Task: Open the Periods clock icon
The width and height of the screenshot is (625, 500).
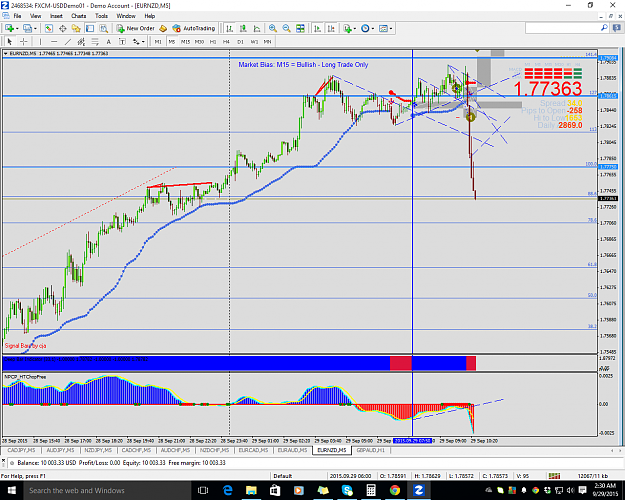Action: (365, 28)
